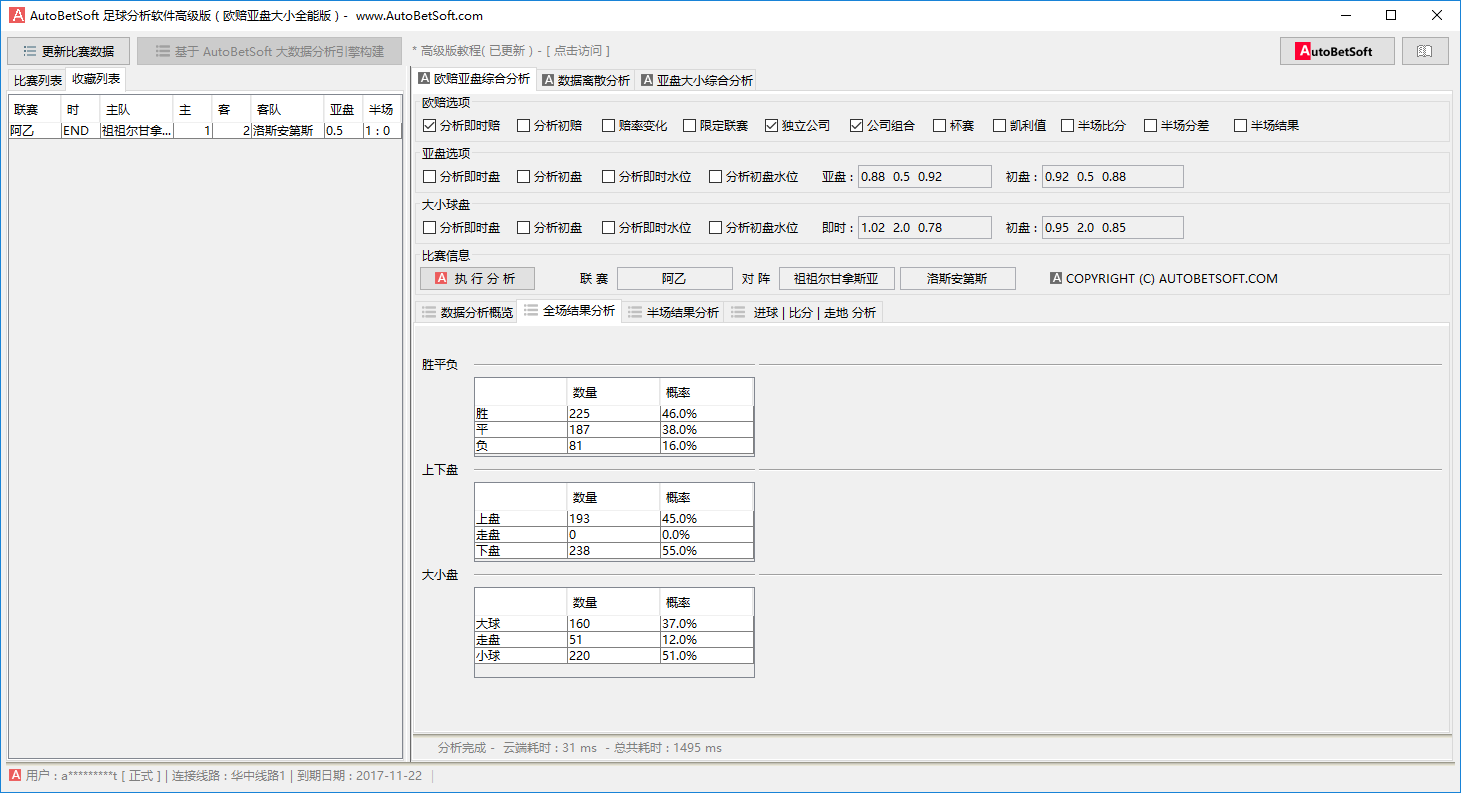
Task: Select the 收藏列表 tab
Action: pyautogui.click(x=96, y=79)
